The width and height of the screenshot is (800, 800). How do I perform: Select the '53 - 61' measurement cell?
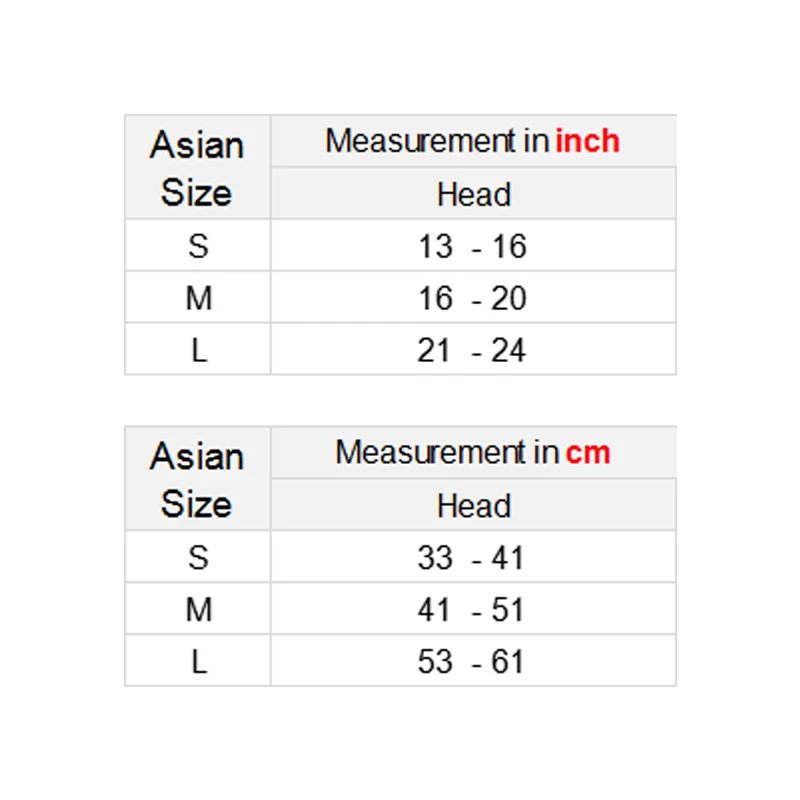tap(472, 661)
